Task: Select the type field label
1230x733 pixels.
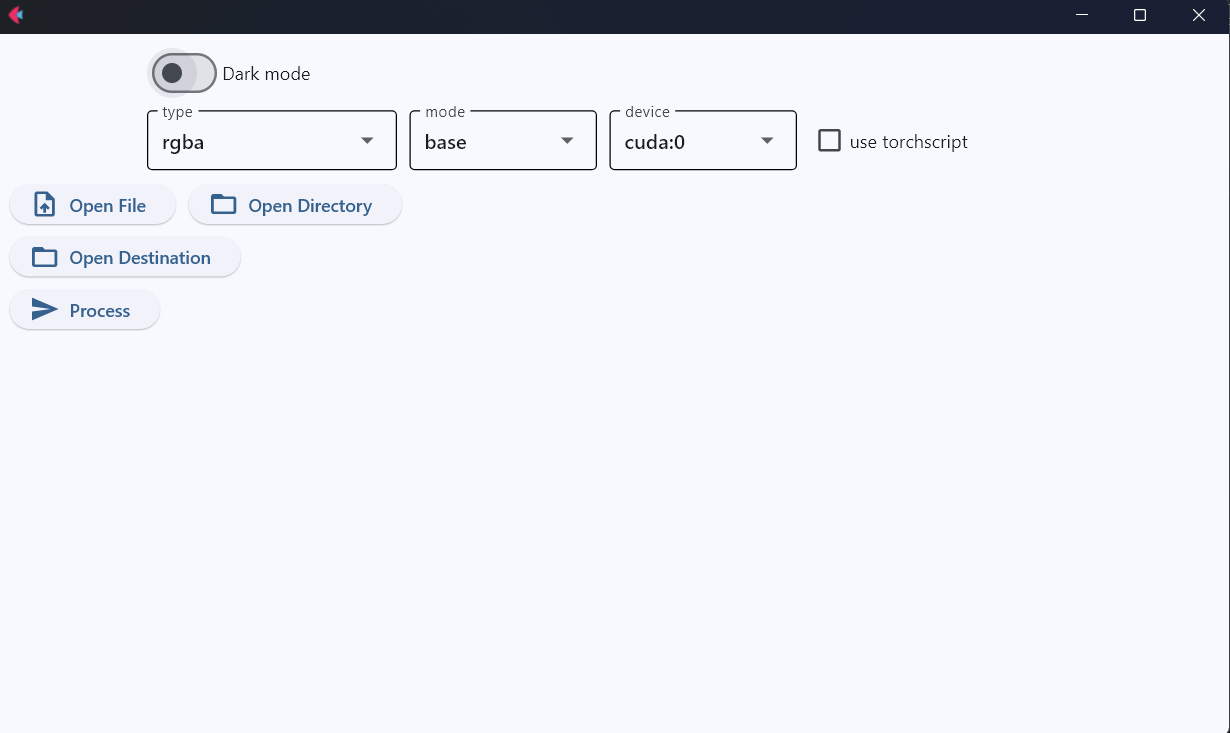Action: tap(177, 111)
